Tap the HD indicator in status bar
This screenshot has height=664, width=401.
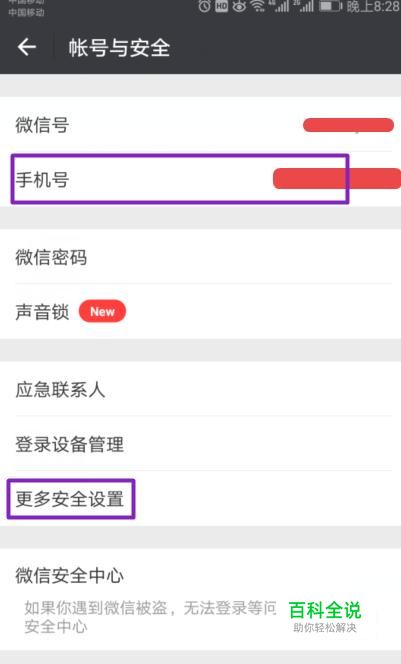221,6
